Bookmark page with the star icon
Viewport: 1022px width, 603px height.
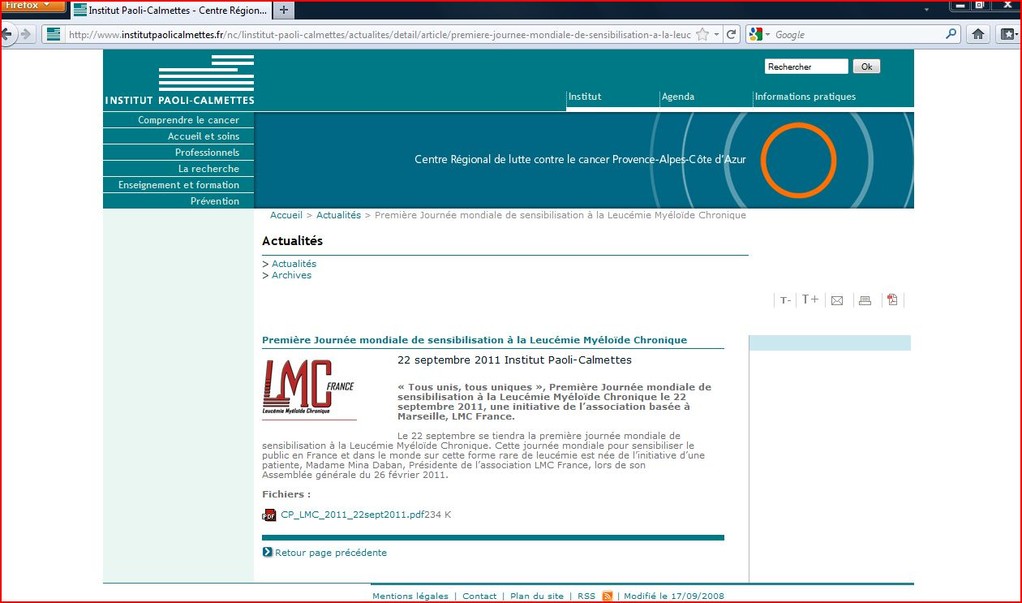702,35
